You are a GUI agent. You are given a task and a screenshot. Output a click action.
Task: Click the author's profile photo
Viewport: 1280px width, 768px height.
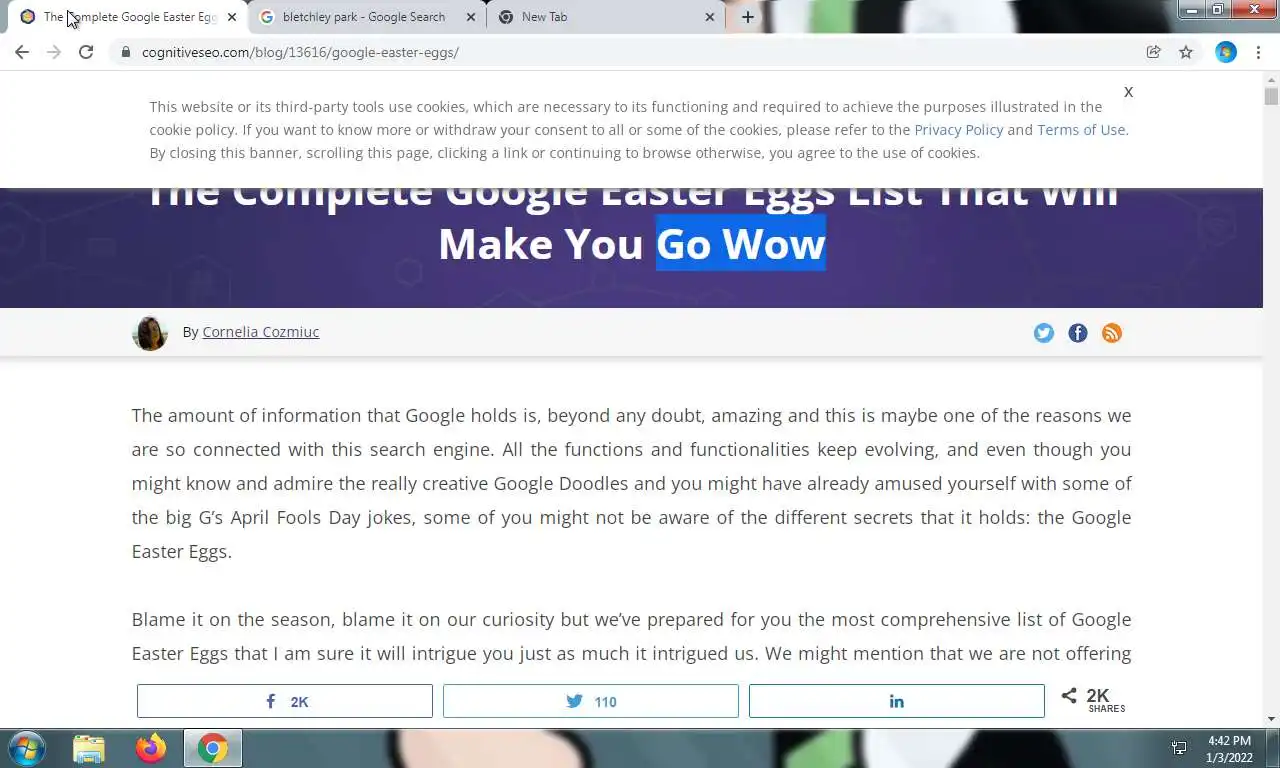click(150, 333)
